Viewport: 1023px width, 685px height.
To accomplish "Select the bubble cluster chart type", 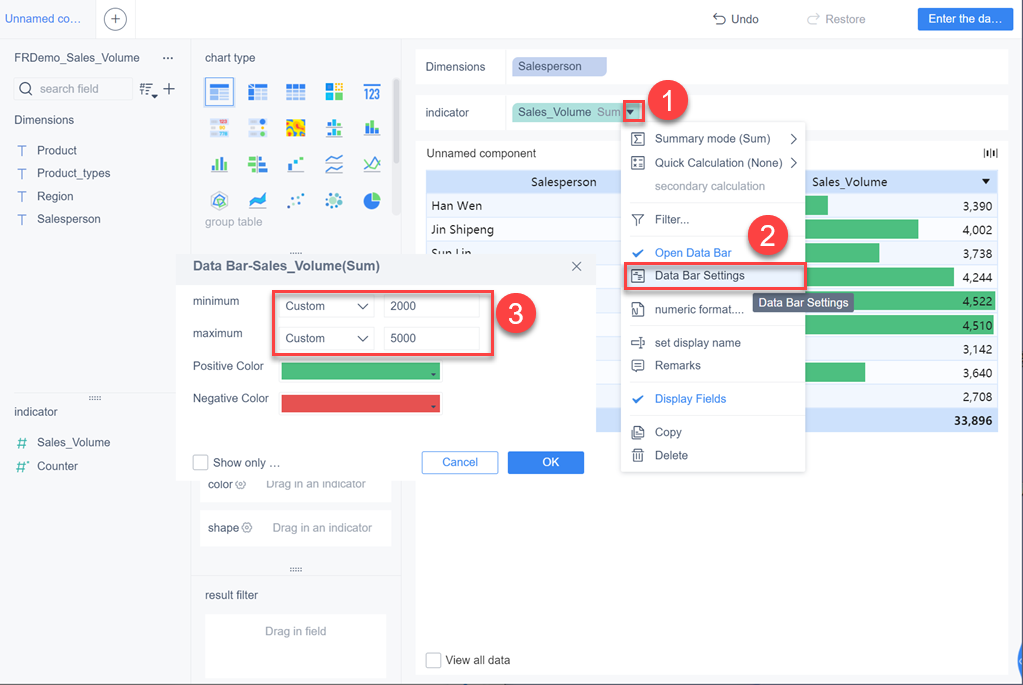I will click(334, 200).
